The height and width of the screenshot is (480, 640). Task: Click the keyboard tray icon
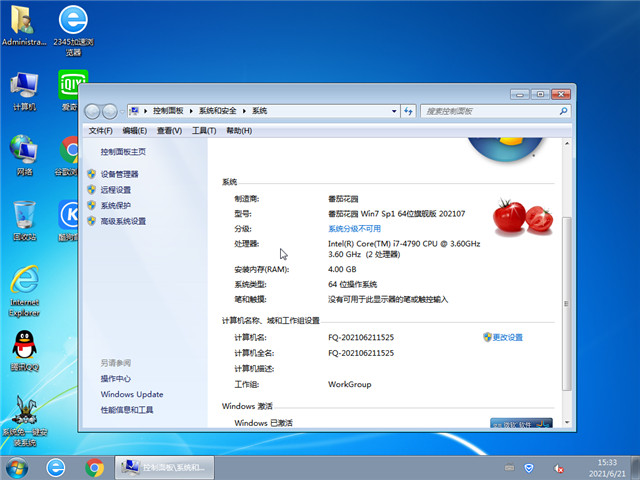(509, 467)
